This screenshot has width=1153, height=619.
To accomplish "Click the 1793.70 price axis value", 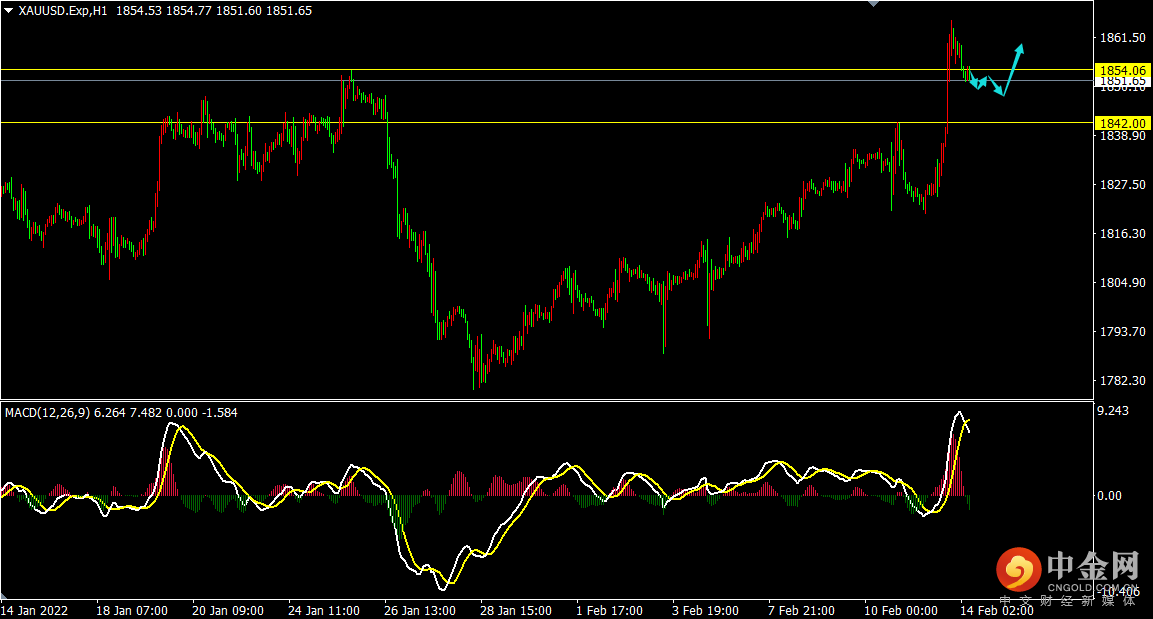I will (x=1122, y=332).
